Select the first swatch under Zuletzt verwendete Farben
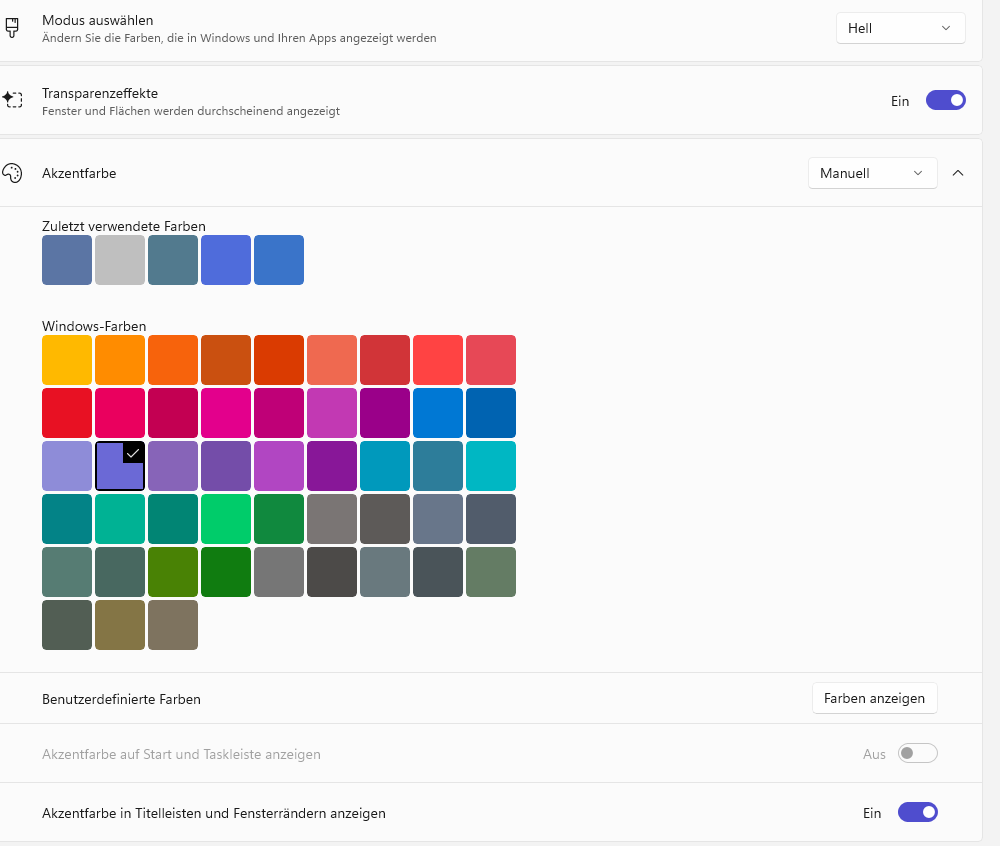This screenshot has height=846, width=1000. point(67,260)
